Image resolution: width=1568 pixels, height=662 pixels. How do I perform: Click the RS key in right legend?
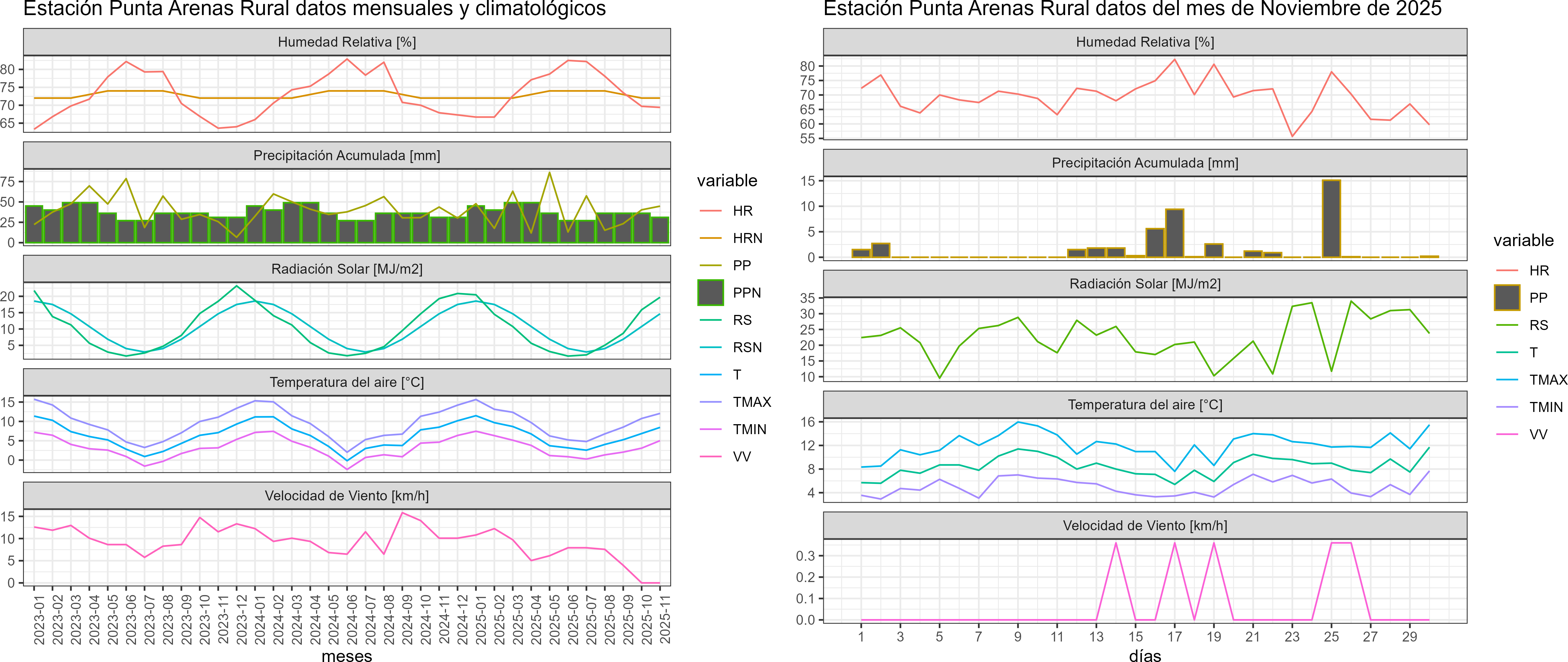click(x=1507, y=325)
